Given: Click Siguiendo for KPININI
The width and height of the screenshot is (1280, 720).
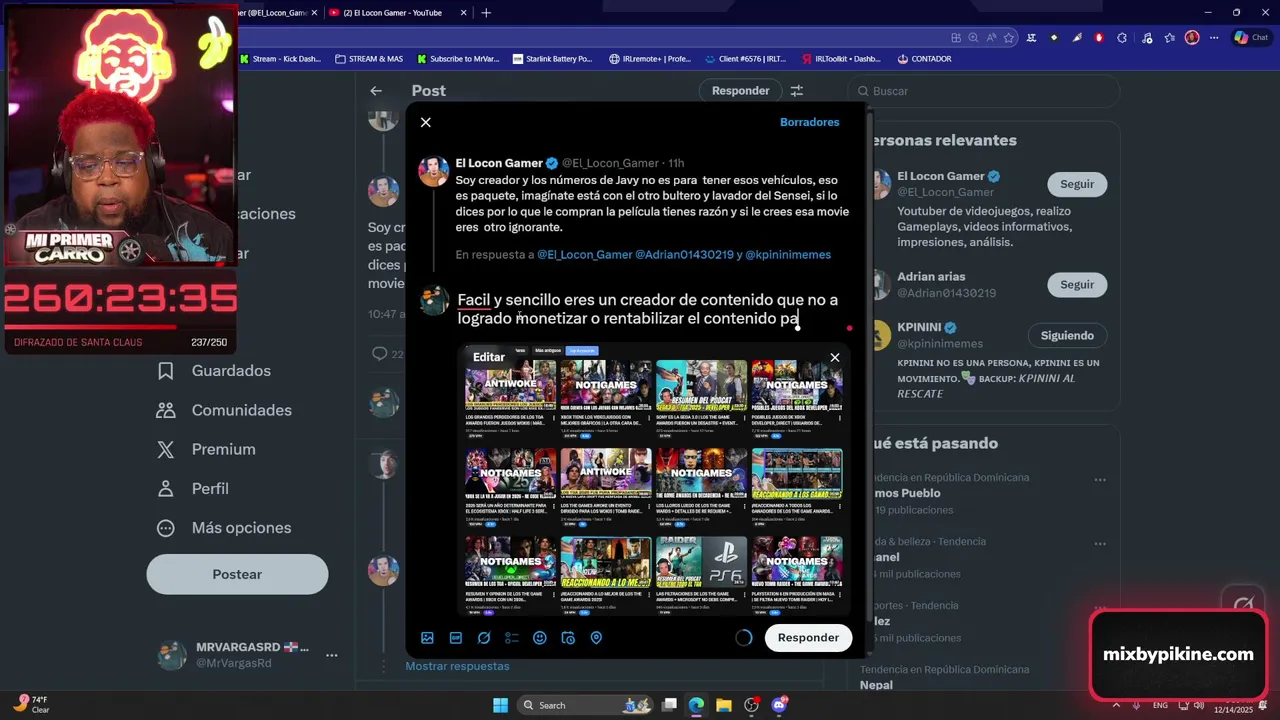Looking at the screenshot, I should point(1067,335).
